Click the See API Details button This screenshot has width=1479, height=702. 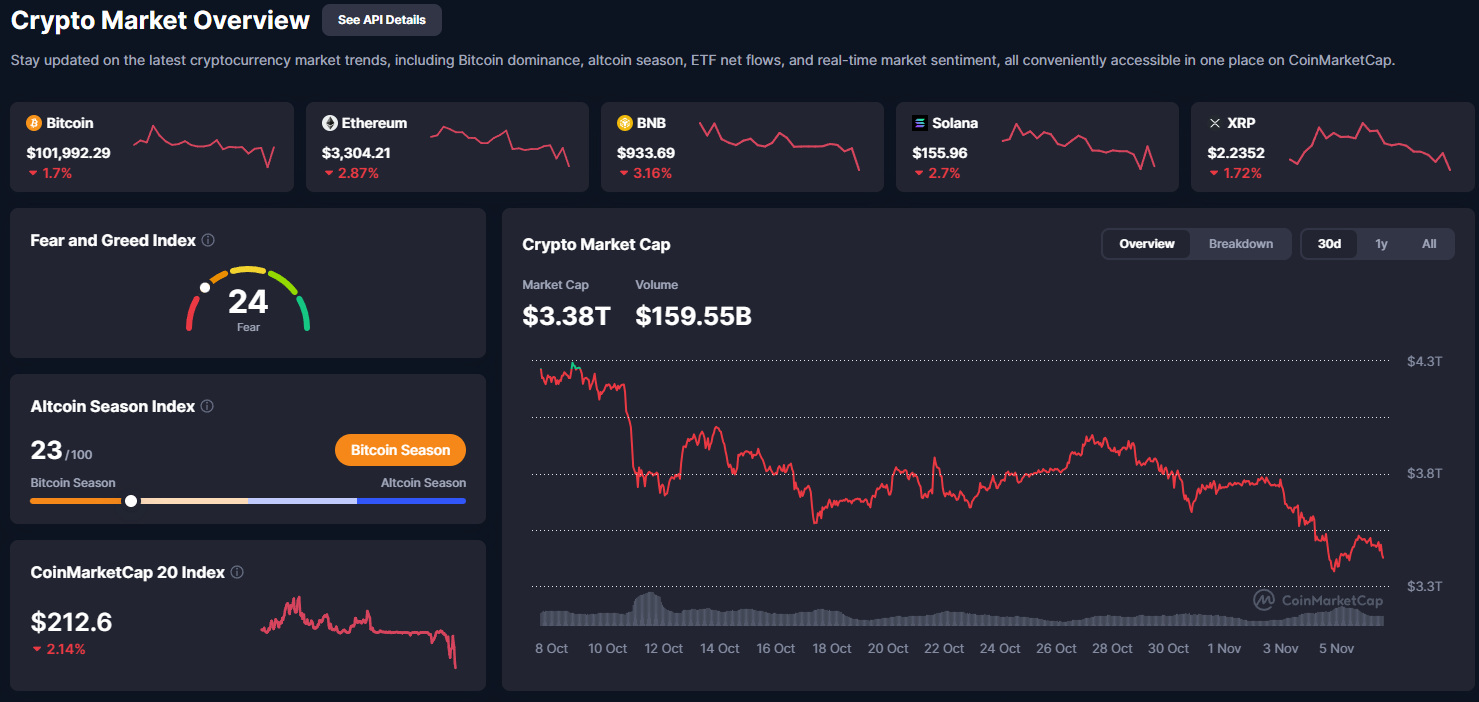[381, 20]
